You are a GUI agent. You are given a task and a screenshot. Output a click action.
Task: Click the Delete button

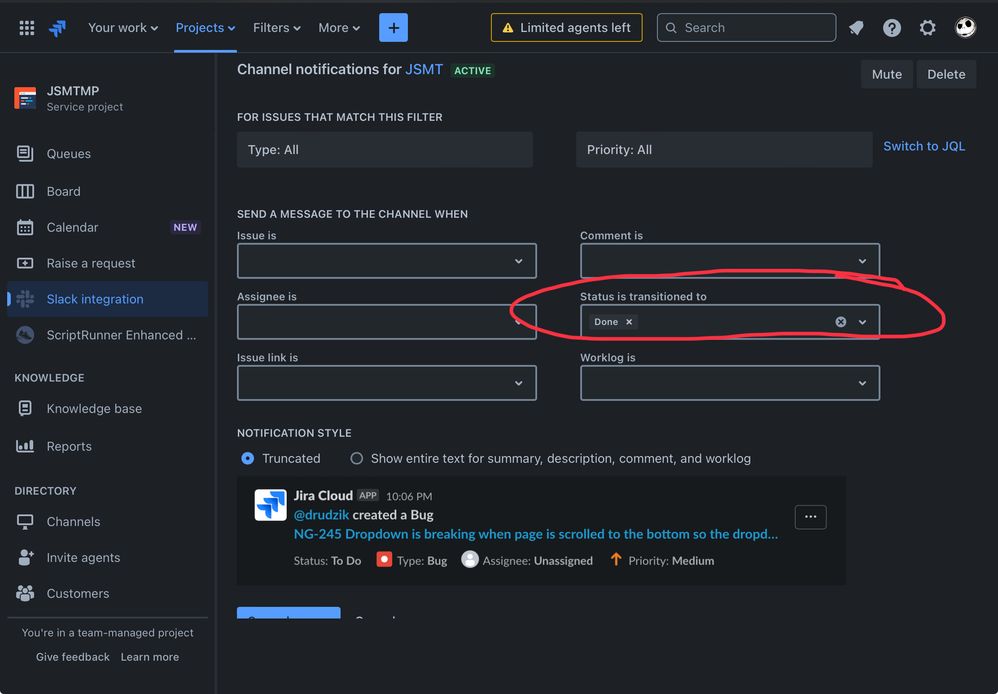946,74
